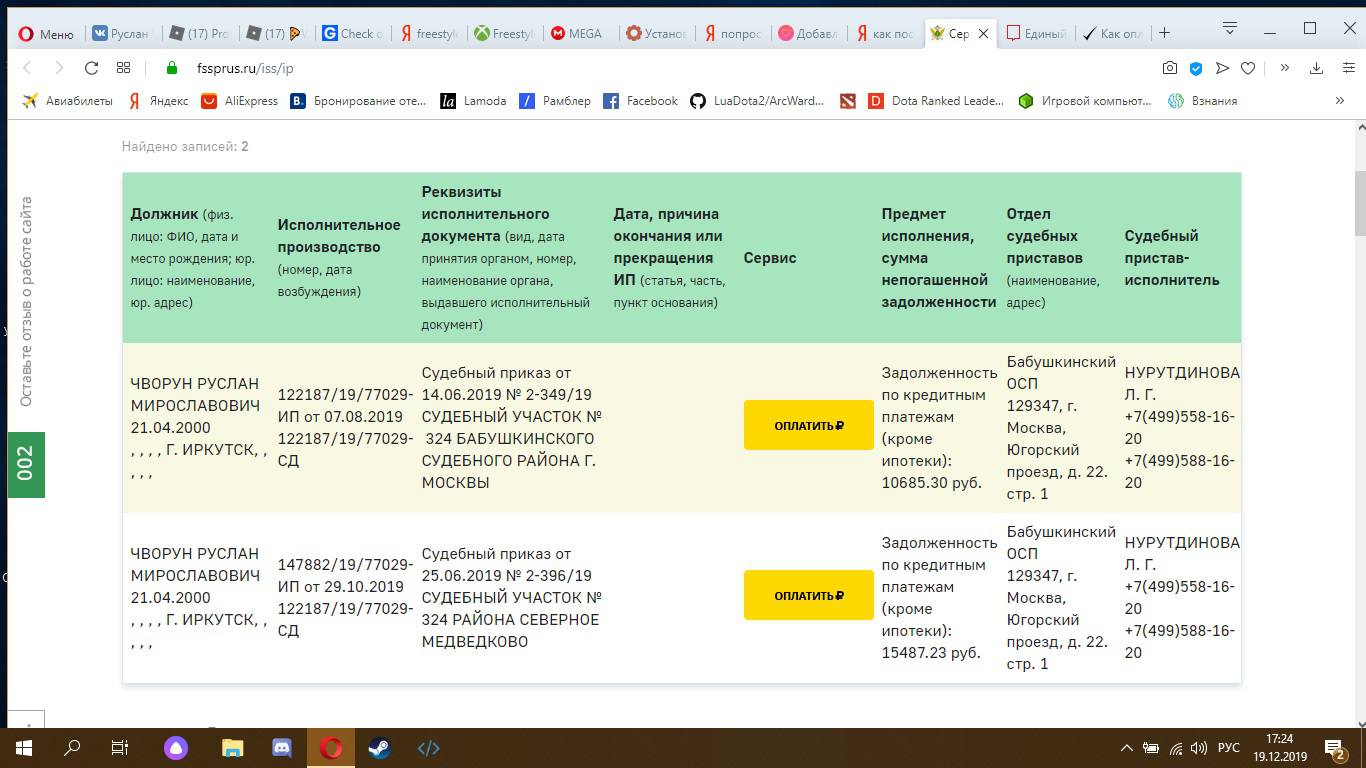1366x768 pixels.
Task: Open the tab search menu icon
Action: [x=1230, y=28]
